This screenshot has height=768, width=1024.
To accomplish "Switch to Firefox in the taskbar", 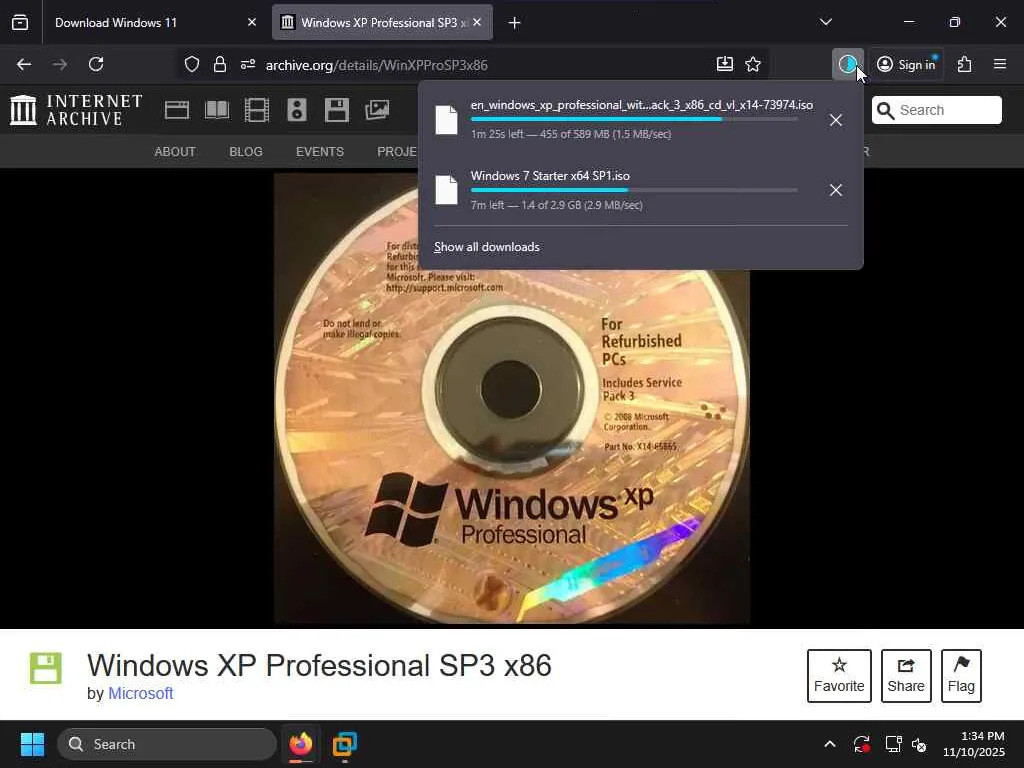I will coord(301,744).
